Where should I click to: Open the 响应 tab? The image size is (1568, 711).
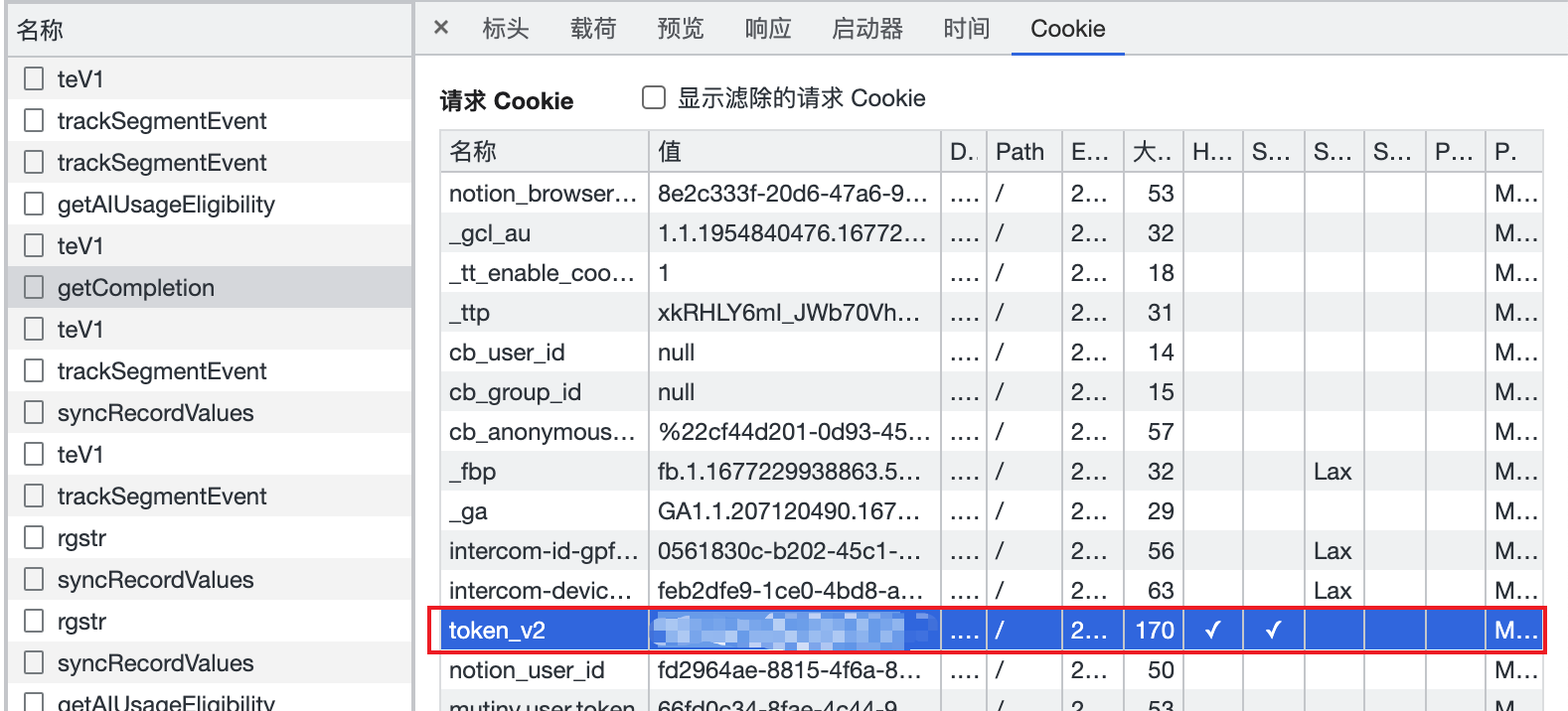coord(768,29)
